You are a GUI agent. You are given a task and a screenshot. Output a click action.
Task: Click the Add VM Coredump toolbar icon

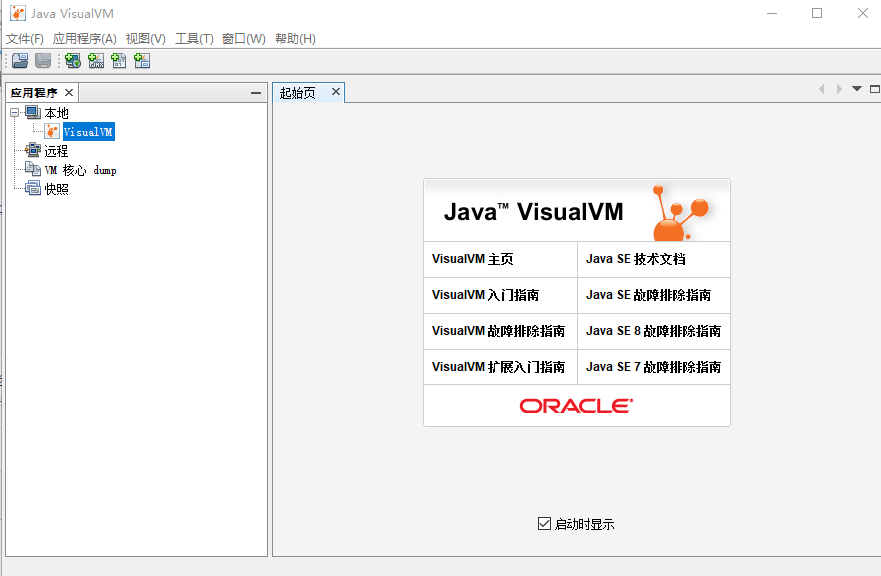click(x=119, y=61)
